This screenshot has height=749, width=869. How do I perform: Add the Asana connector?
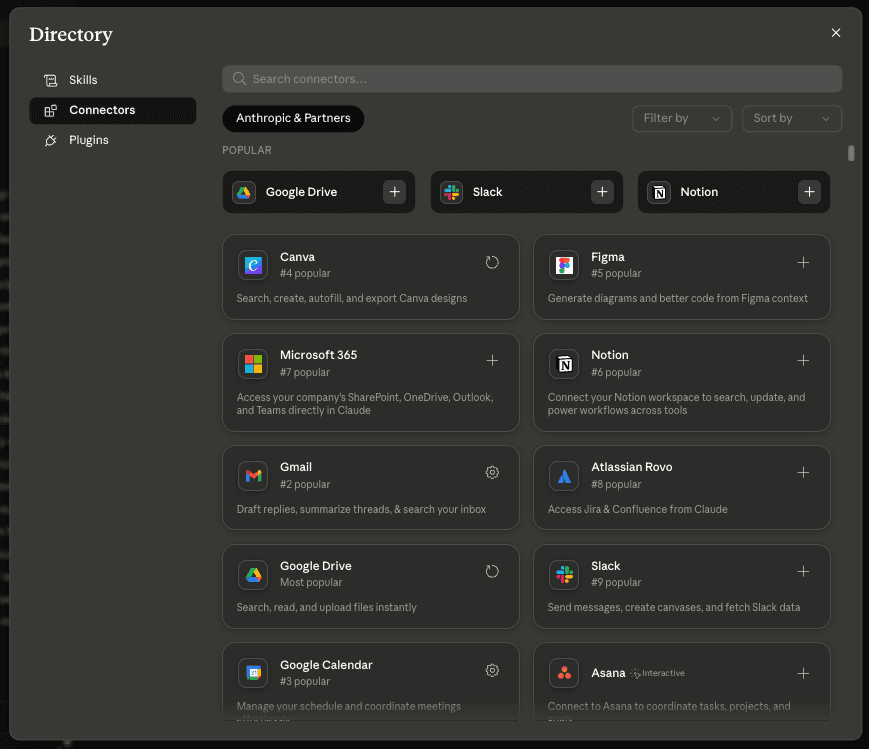click(803, 673)
